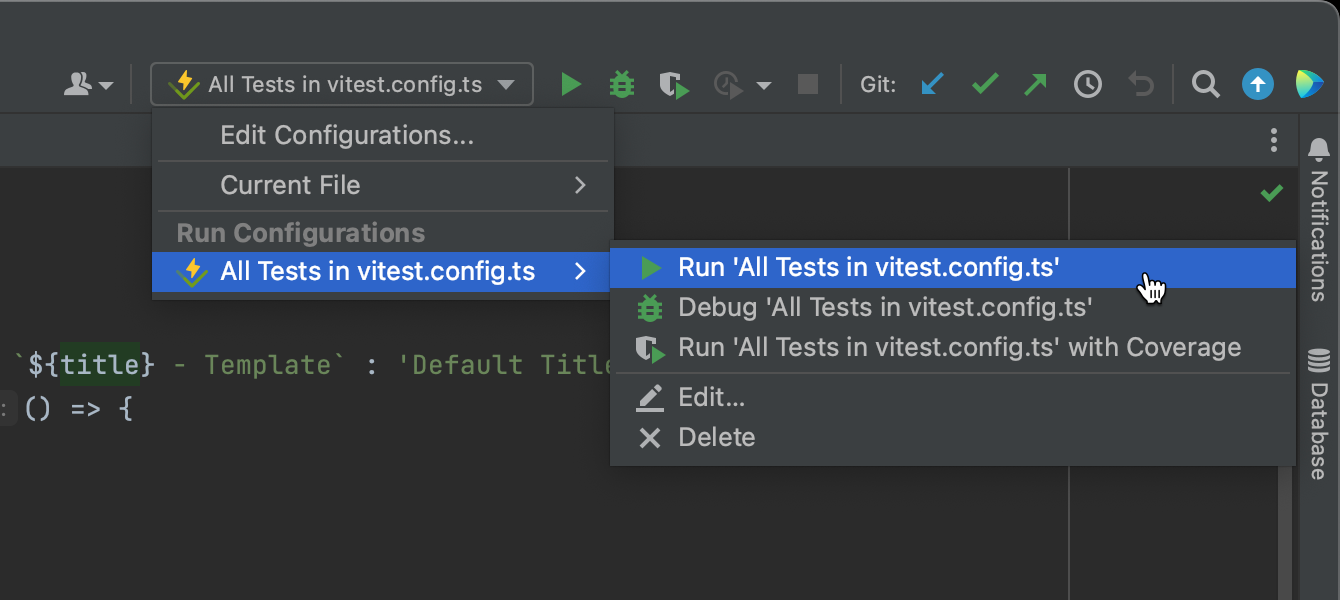Commit changes with Git green checkmark
Image resolution: width=1340 pixels, height=600 pixels.
click(985, 85)
